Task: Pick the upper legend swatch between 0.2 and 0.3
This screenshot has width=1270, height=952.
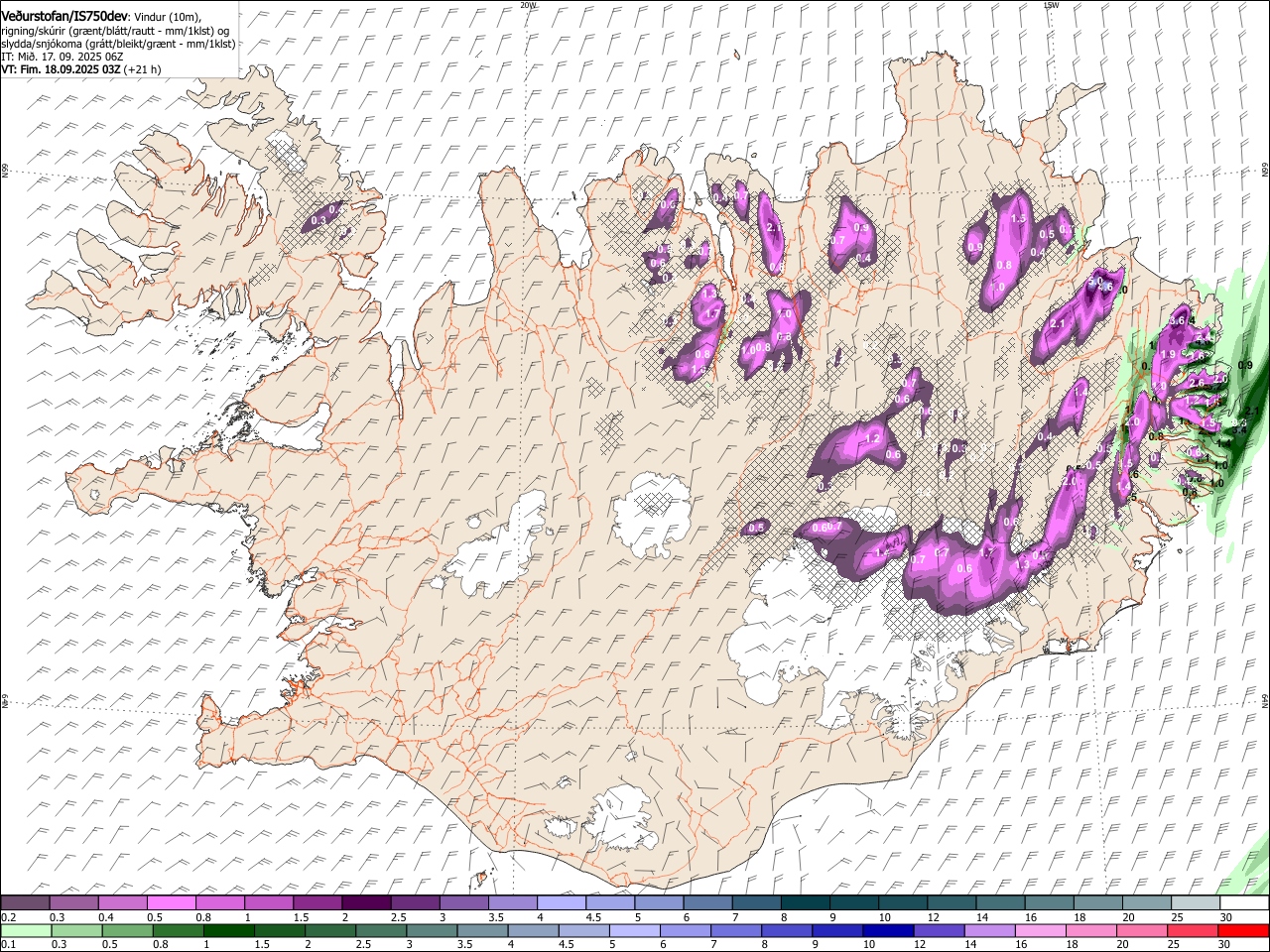Action: tap(25, 903)
